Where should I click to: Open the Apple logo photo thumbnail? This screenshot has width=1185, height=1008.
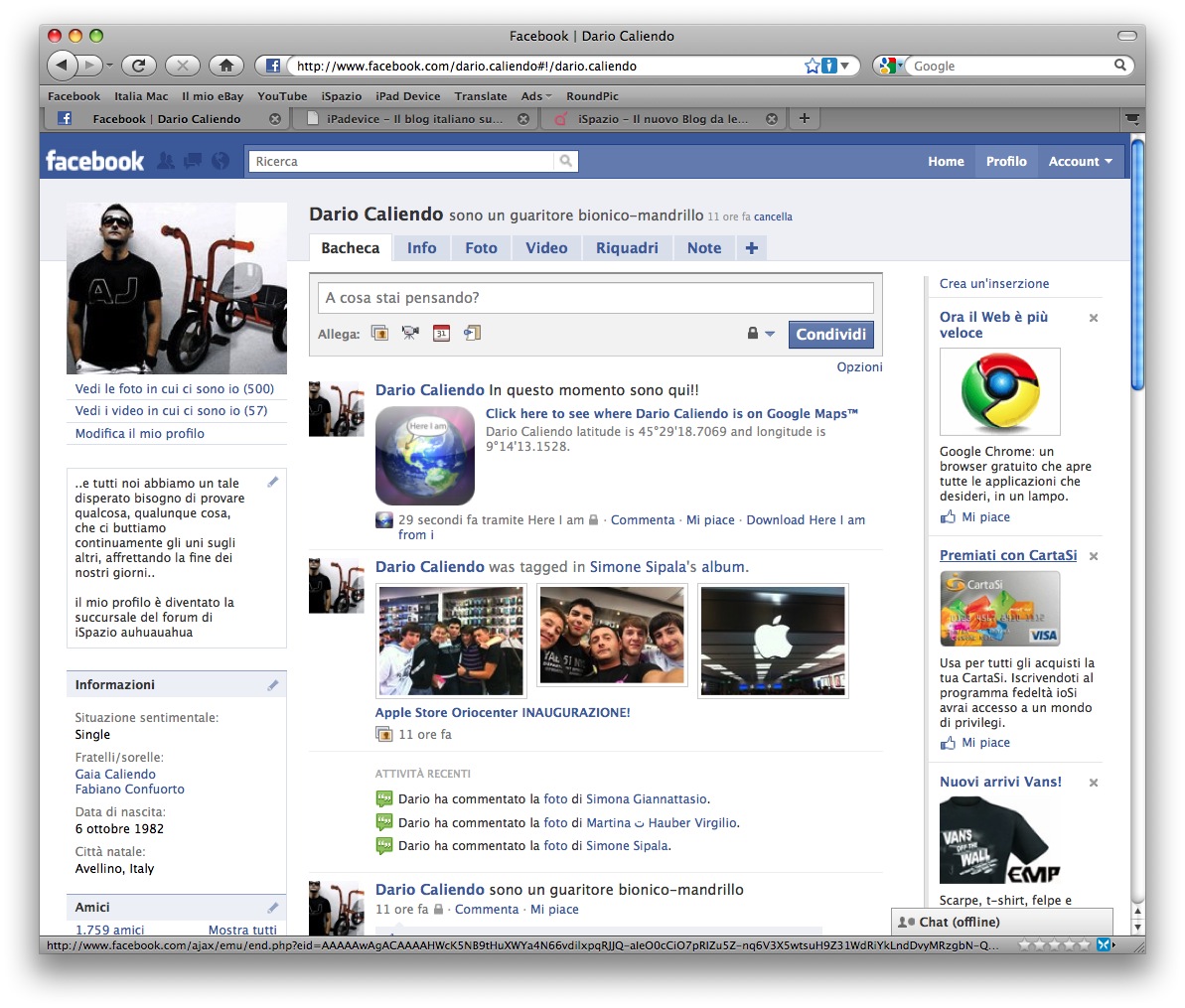pos(774,641)
